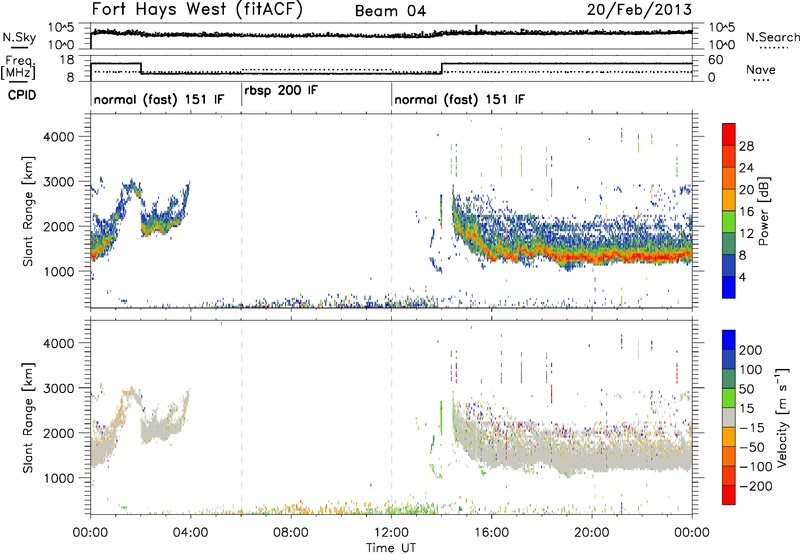
Task: Click the "Nave" legend label
Action: pos(761,69)
